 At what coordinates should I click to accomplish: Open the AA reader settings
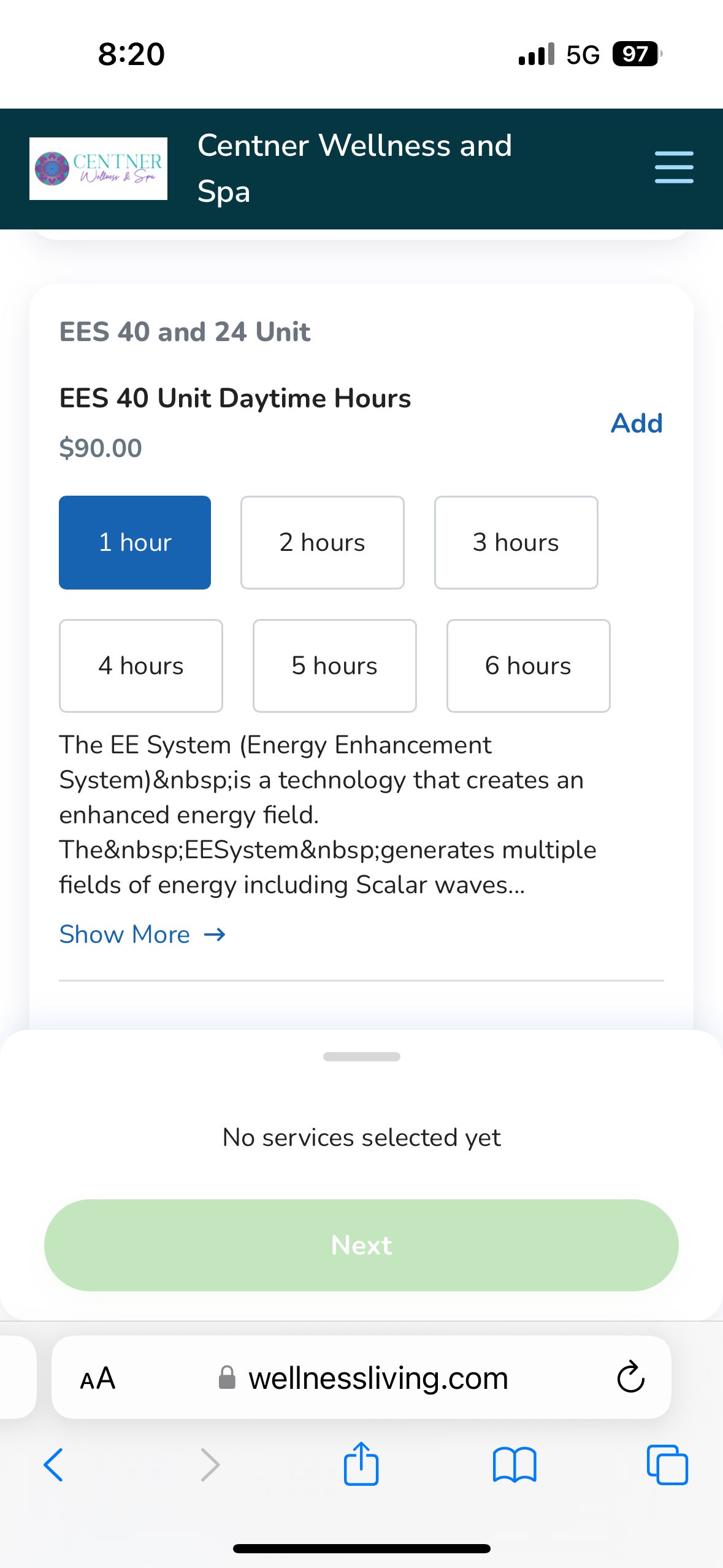(98, 1378)
